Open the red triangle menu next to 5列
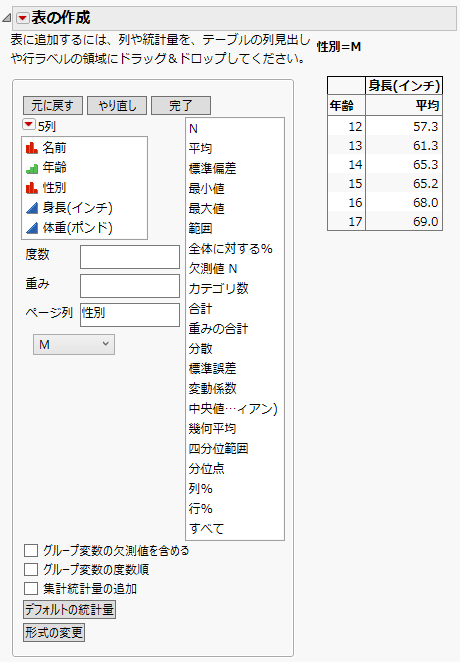 point(29,125)
